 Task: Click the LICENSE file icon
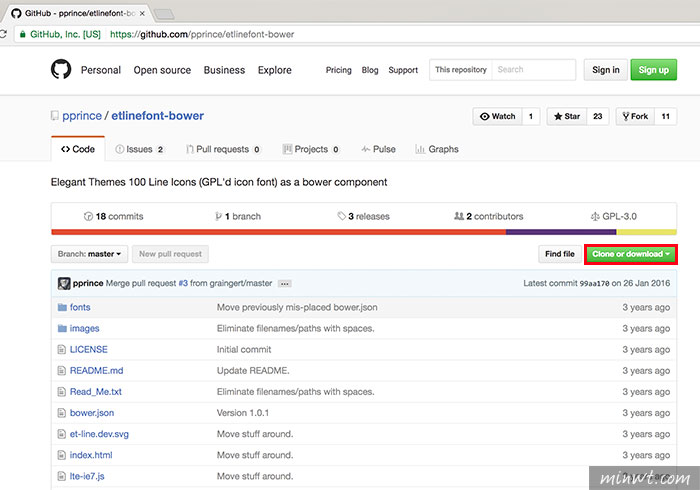click(x=62, y=349)
